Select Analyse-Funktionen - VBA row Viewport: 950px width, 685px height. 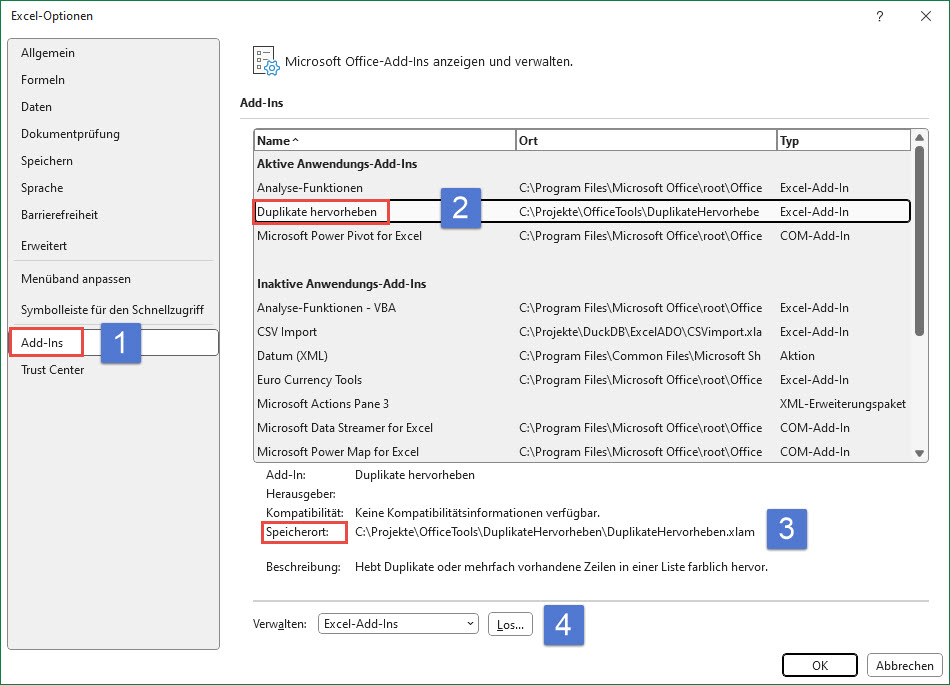coord(582,308)
